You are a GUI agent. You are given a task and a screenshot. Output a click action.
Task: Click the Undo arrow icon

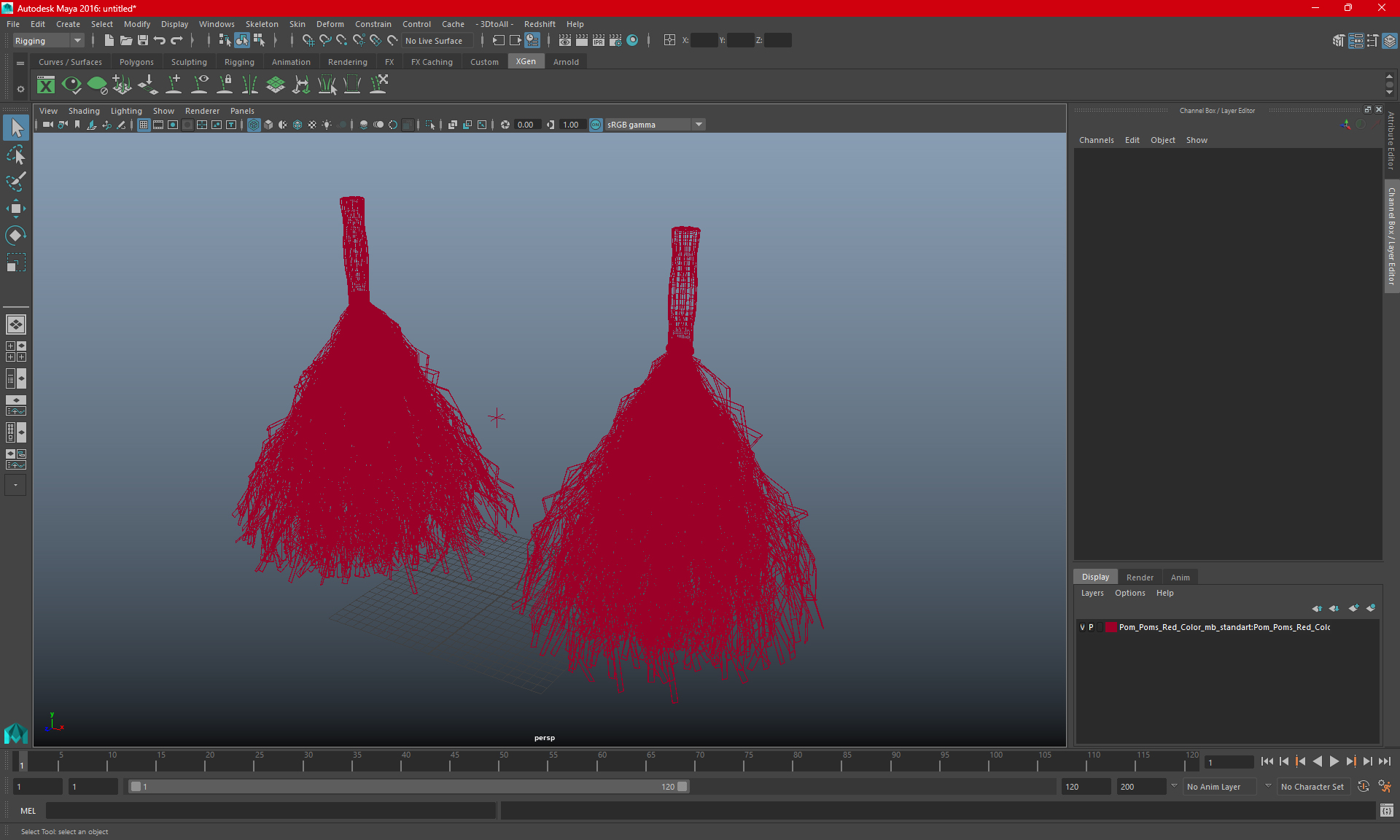pos(160,41)
